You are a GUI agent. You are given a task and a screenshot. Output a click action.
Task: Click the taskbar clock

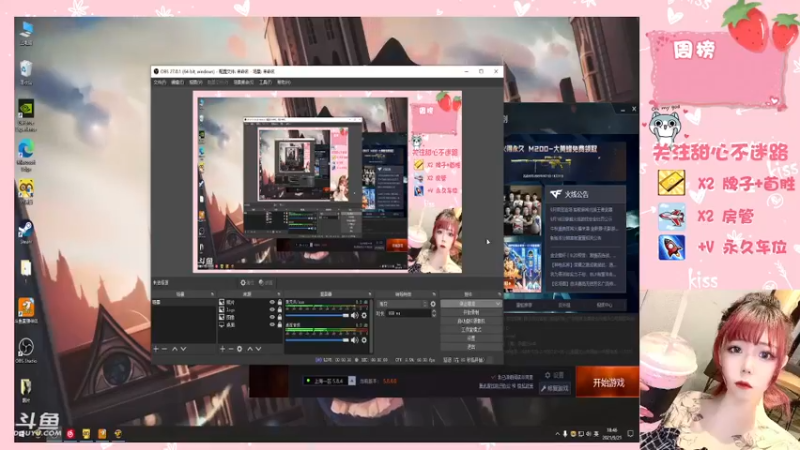click(612, 434)
